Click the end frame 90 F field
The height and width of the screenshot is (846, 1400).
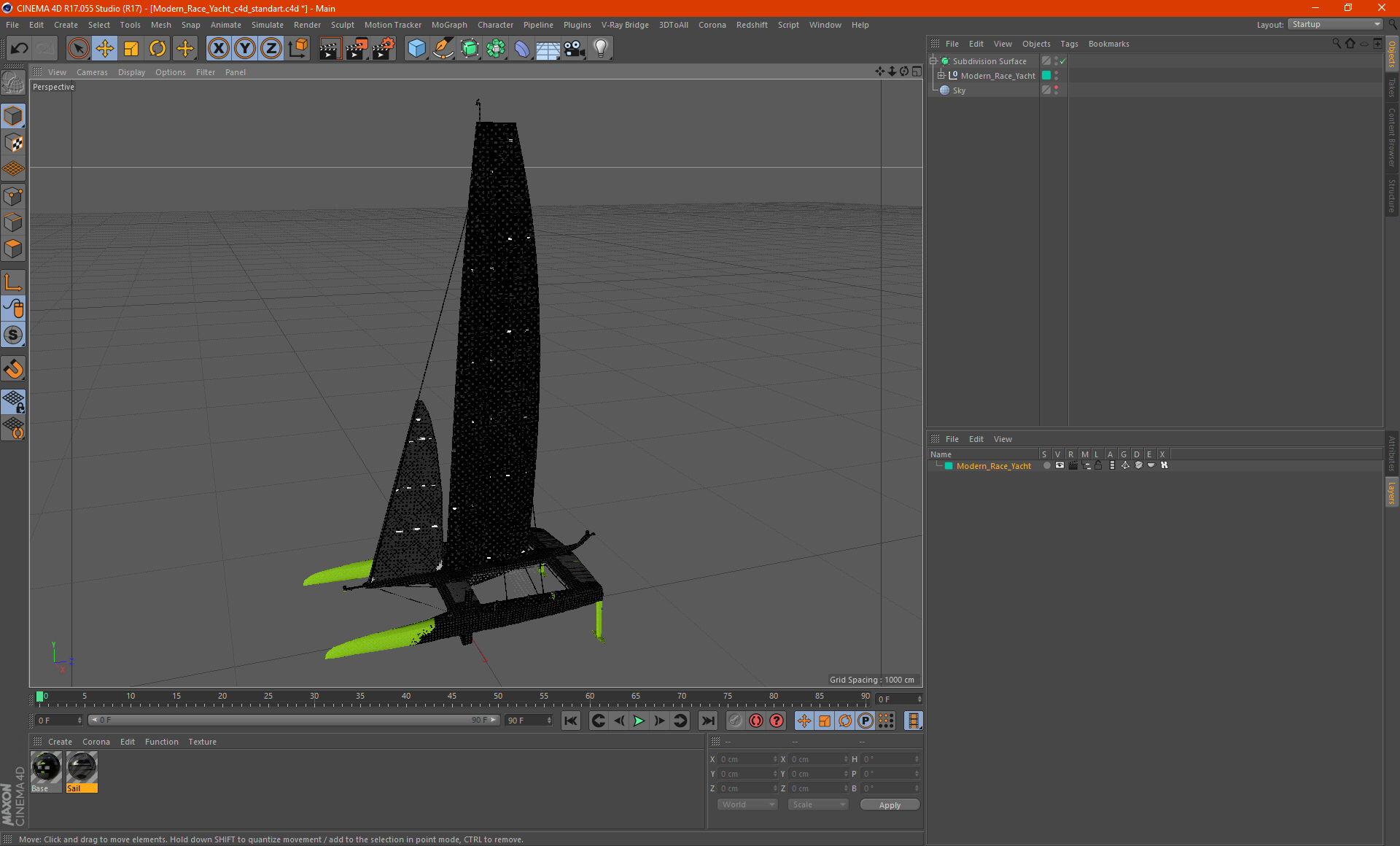coord(529,721)
